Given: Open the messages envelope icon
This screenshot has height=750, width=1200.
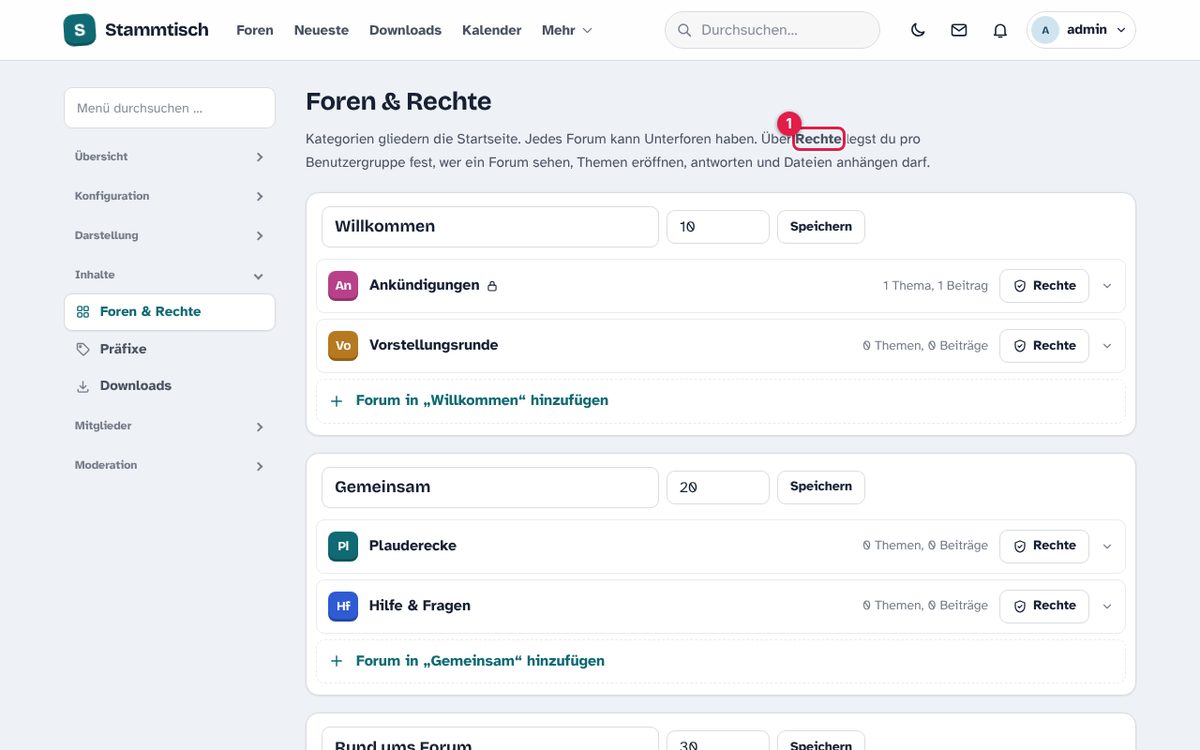Looking at the screenshot, I should [959, 30].
